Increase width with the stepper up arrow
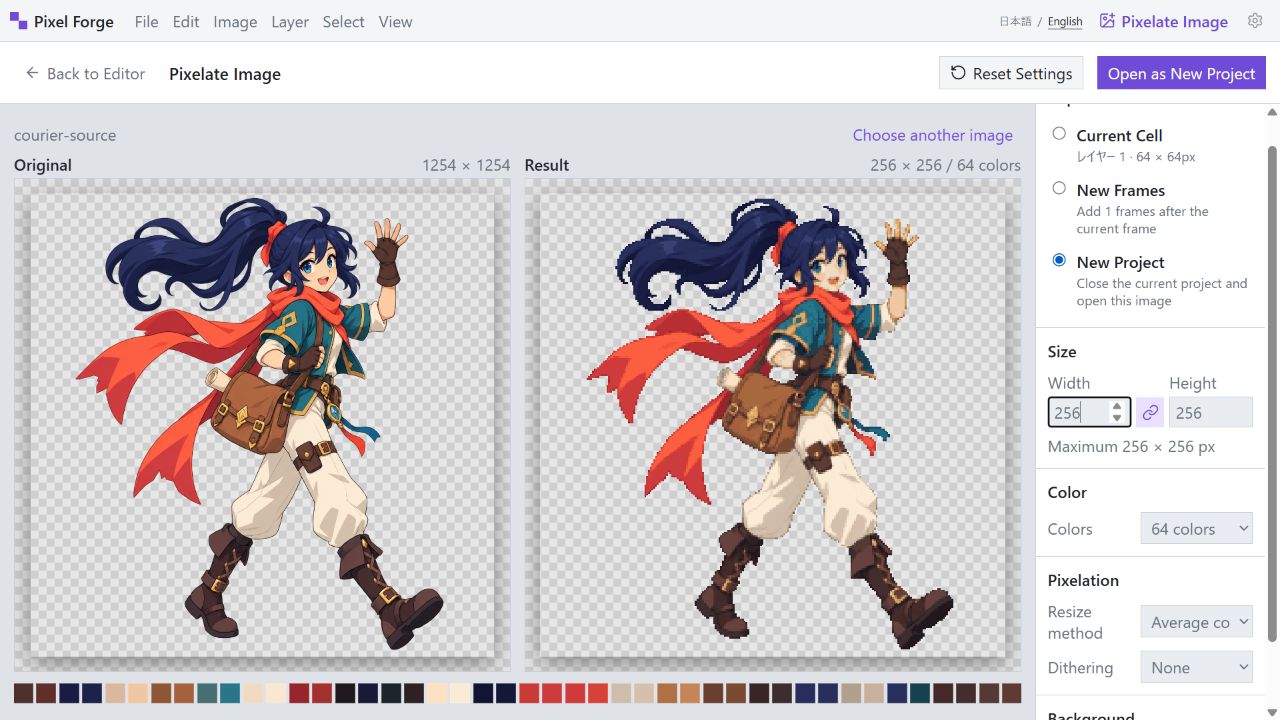The width and height of the screenshot is (1280, 720). pos(1117,407)
